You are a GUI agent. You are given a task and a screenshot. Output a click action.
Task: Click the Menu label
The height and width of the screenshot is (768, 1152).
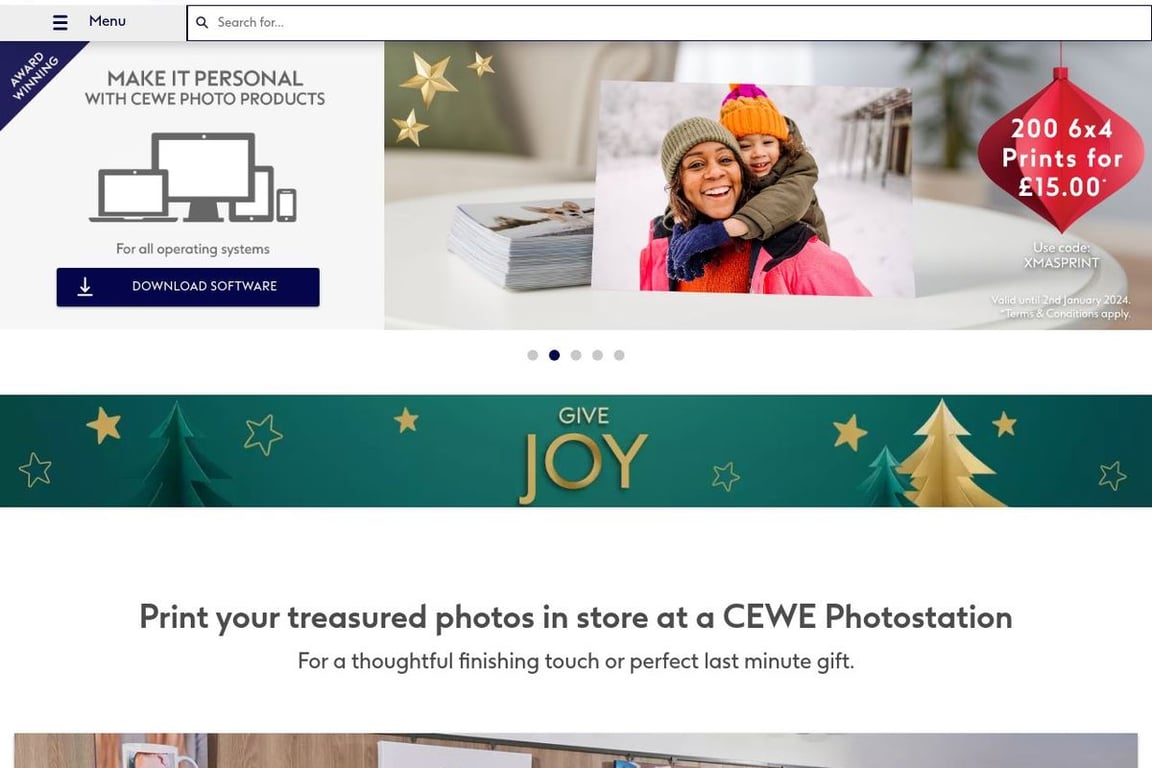107,21
